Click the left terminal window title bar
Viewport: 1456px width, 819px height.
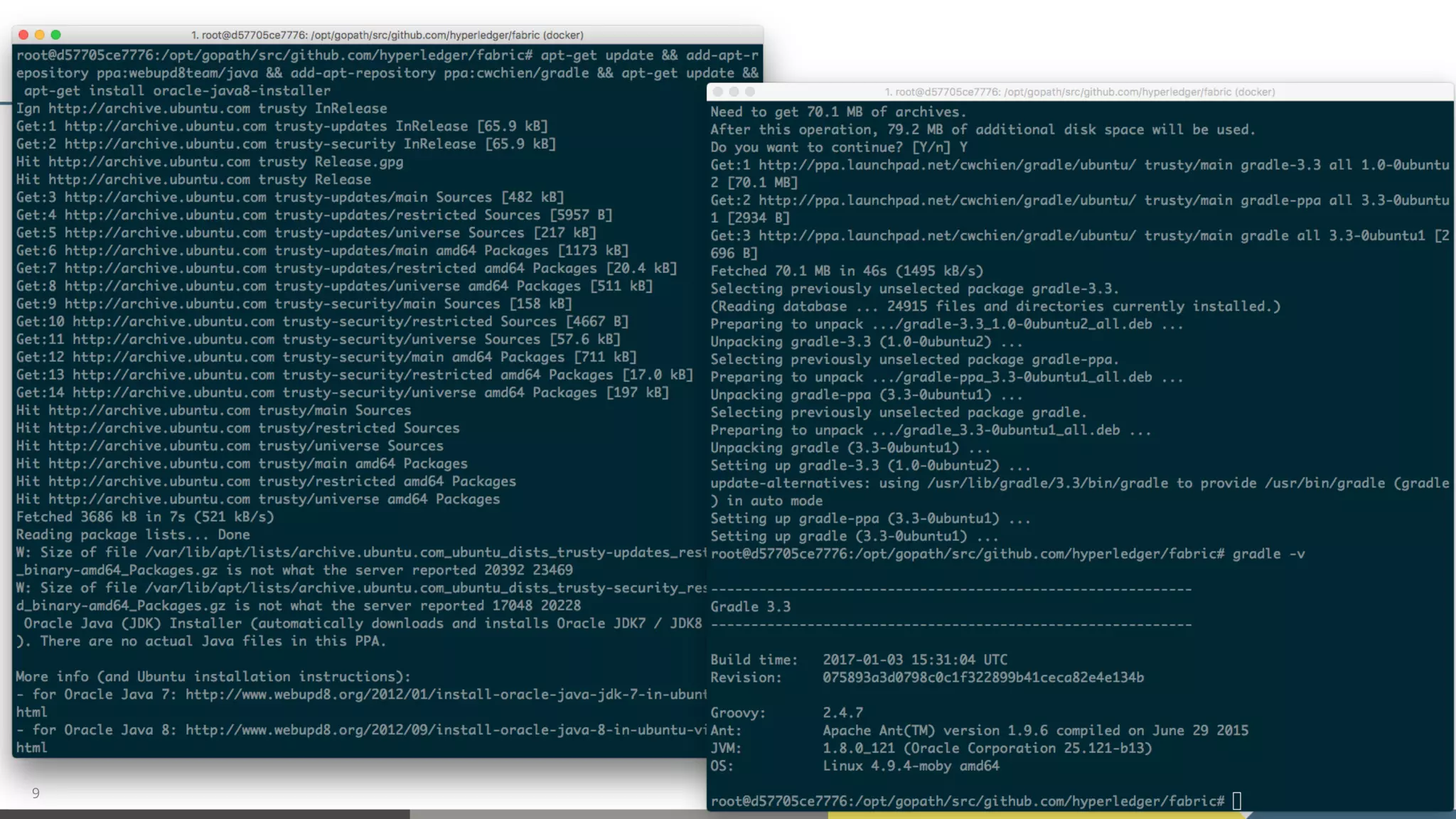[x=387, y=35]
